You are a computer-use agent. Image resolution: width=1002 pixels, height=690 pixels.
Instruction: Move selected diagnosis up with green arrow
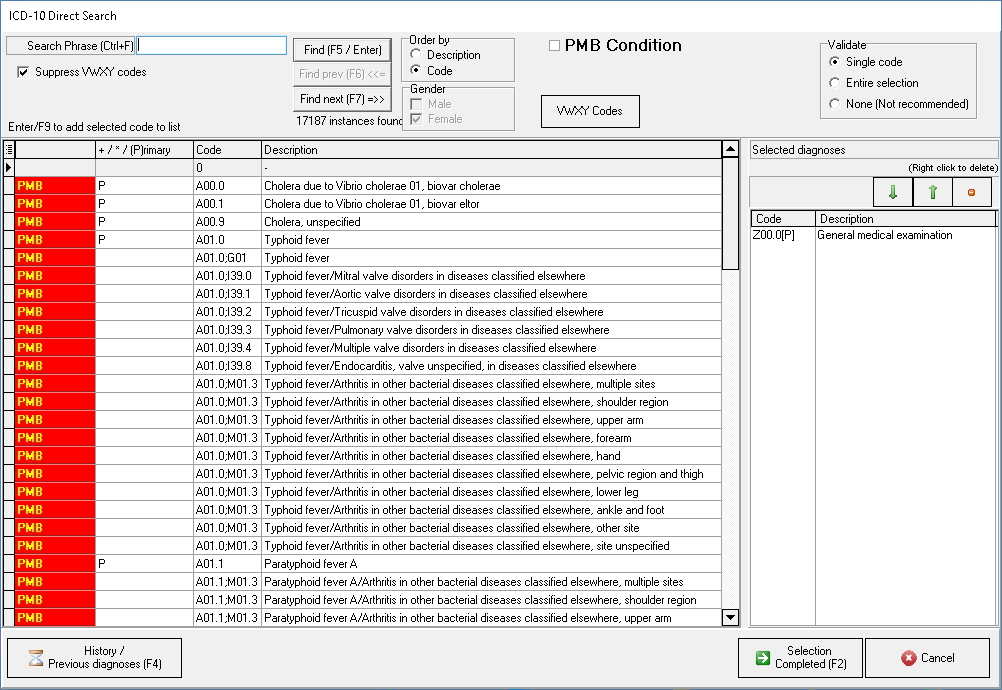pyautogui.click(x=933, y=192)
